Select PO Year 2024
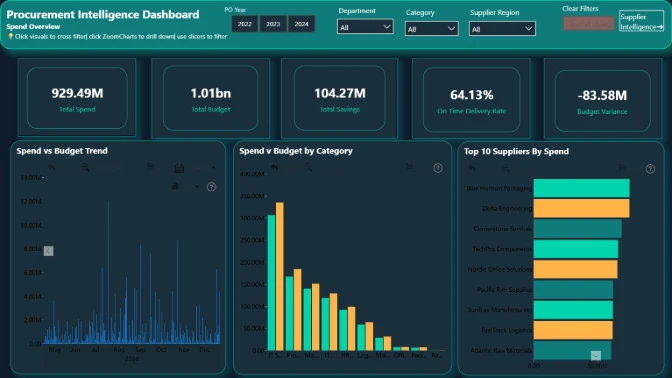Viewport: 672px width, 378px height. pos(301,24)
